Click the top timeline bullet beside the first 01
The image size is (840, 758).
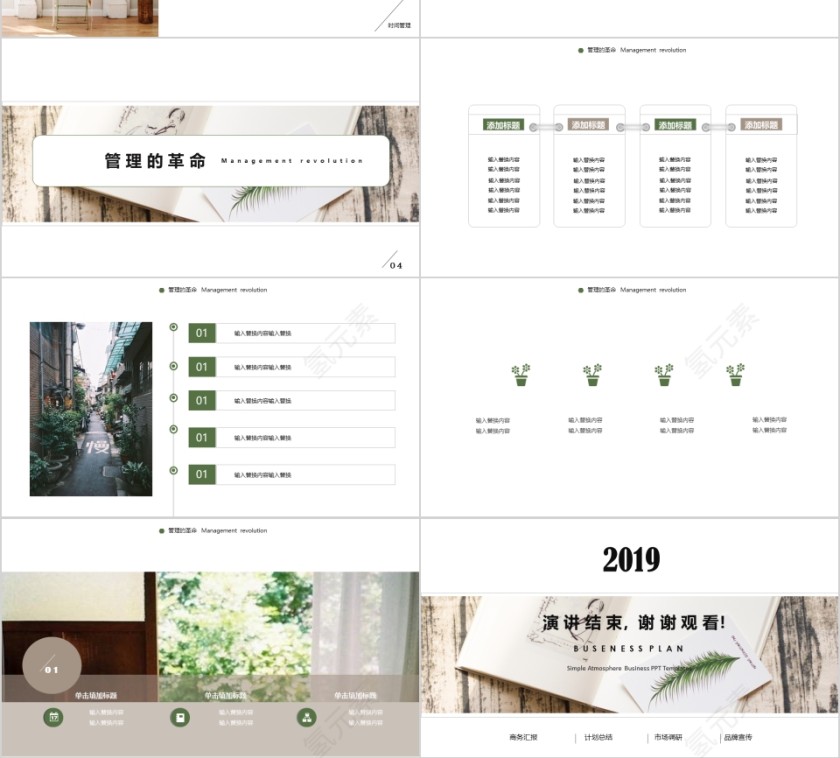[x=174, y=327]
